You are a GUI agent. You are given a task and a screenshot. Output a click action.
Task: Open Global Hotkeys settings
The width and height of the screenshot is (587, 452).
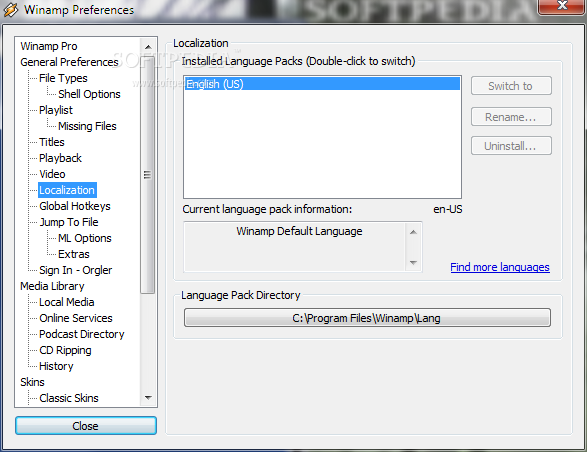pyautogui.click(x=75, y=206)
